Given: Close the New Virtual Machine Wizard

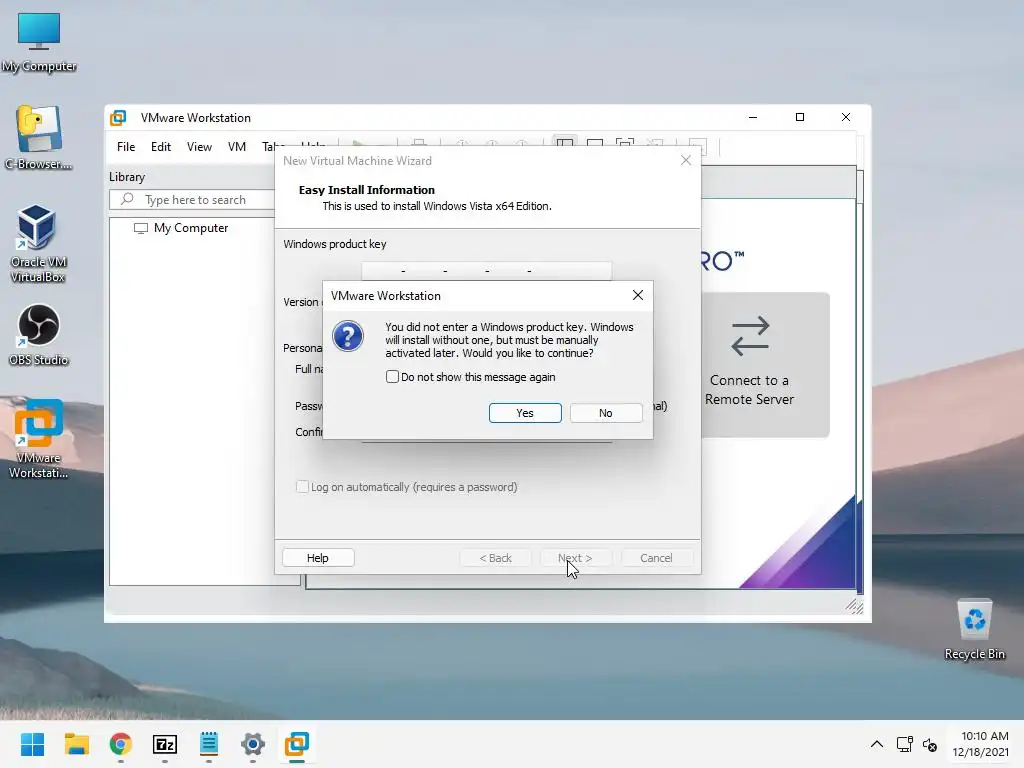Looking at the screenshot, I should point(686,161).
